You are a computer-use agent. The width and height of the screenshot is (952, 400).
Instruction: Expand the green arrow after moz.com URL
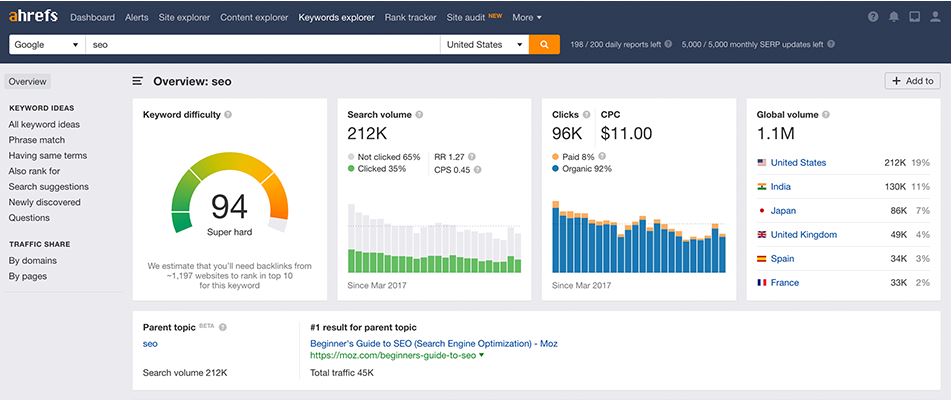(x=481, y=356)
